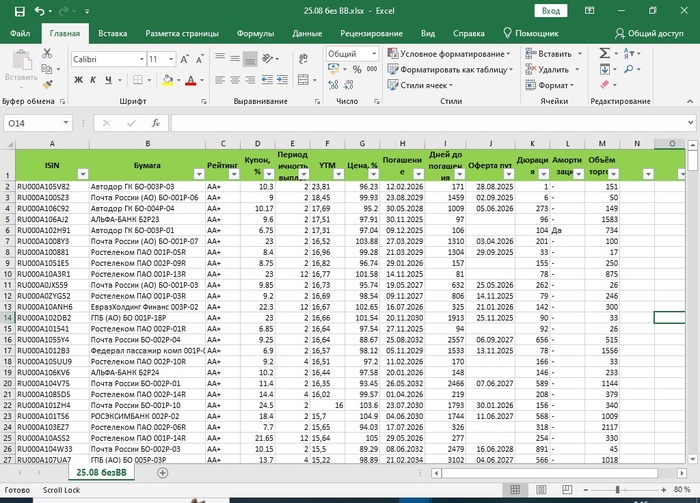Viewport: 700px width, 503px height.
Task: Switch to the Формулы tab
Action: [x=255, y=33]
